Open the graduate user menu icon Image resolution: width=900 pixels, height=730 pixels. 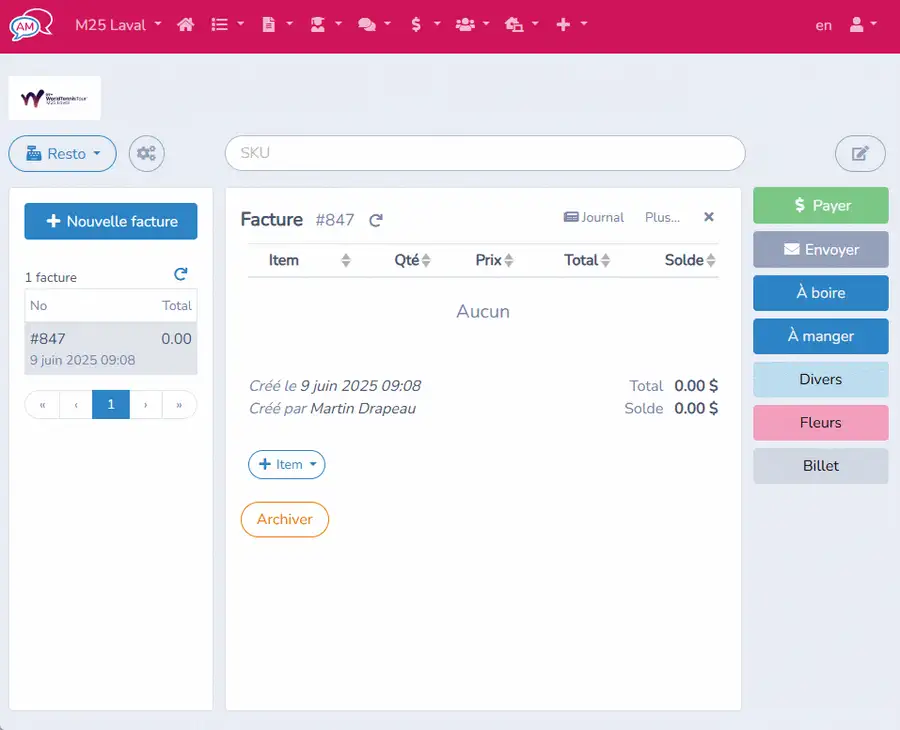coord(325,25)
